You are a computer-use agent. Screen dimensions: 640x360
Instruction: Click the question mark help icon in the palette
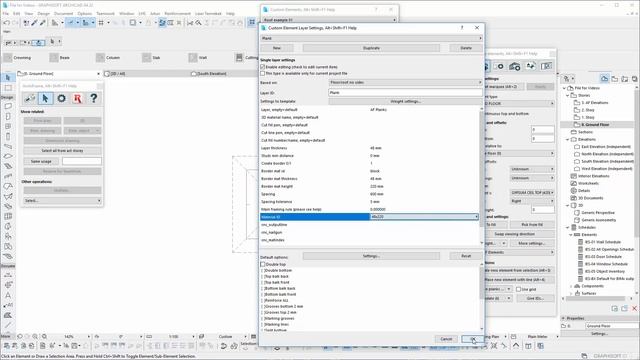click(x=93, y=98)
